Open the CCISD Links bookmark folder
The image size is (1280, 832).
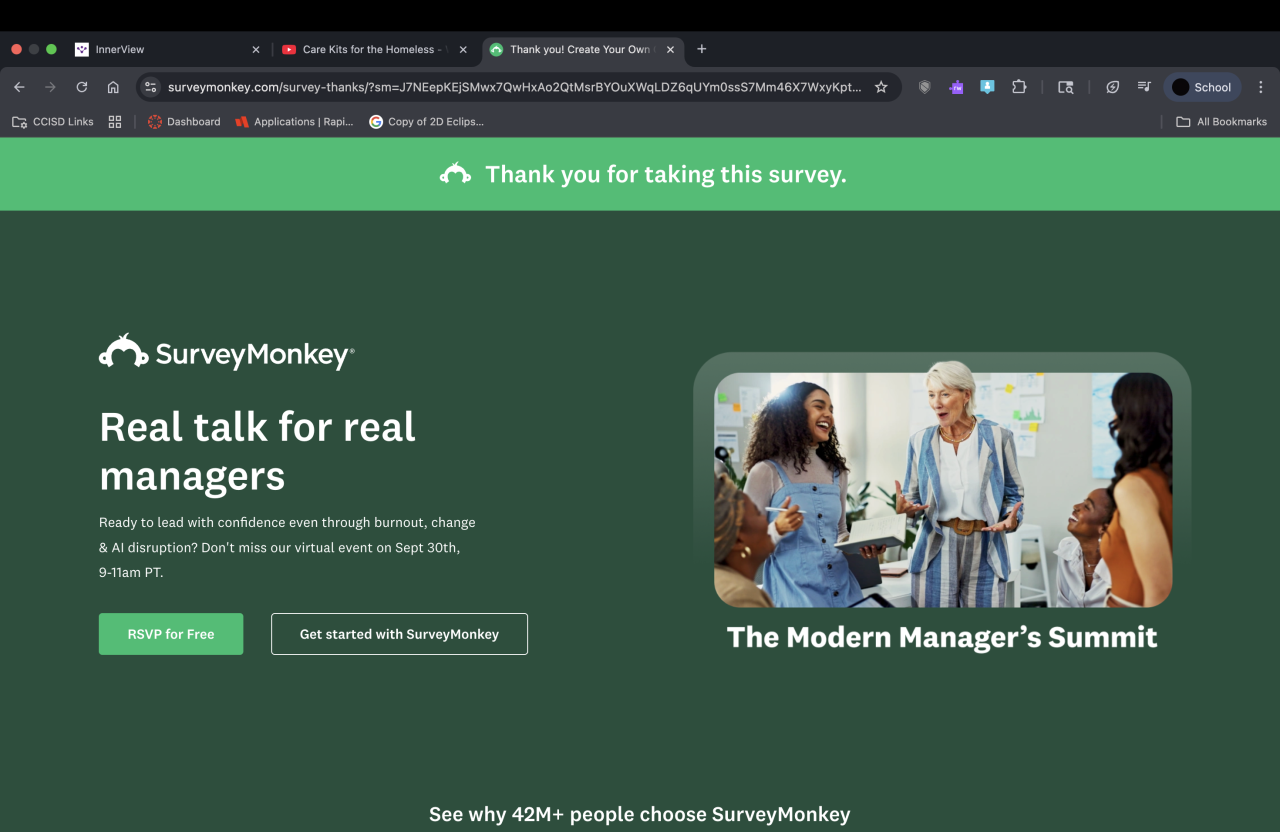tap(53, 122)
